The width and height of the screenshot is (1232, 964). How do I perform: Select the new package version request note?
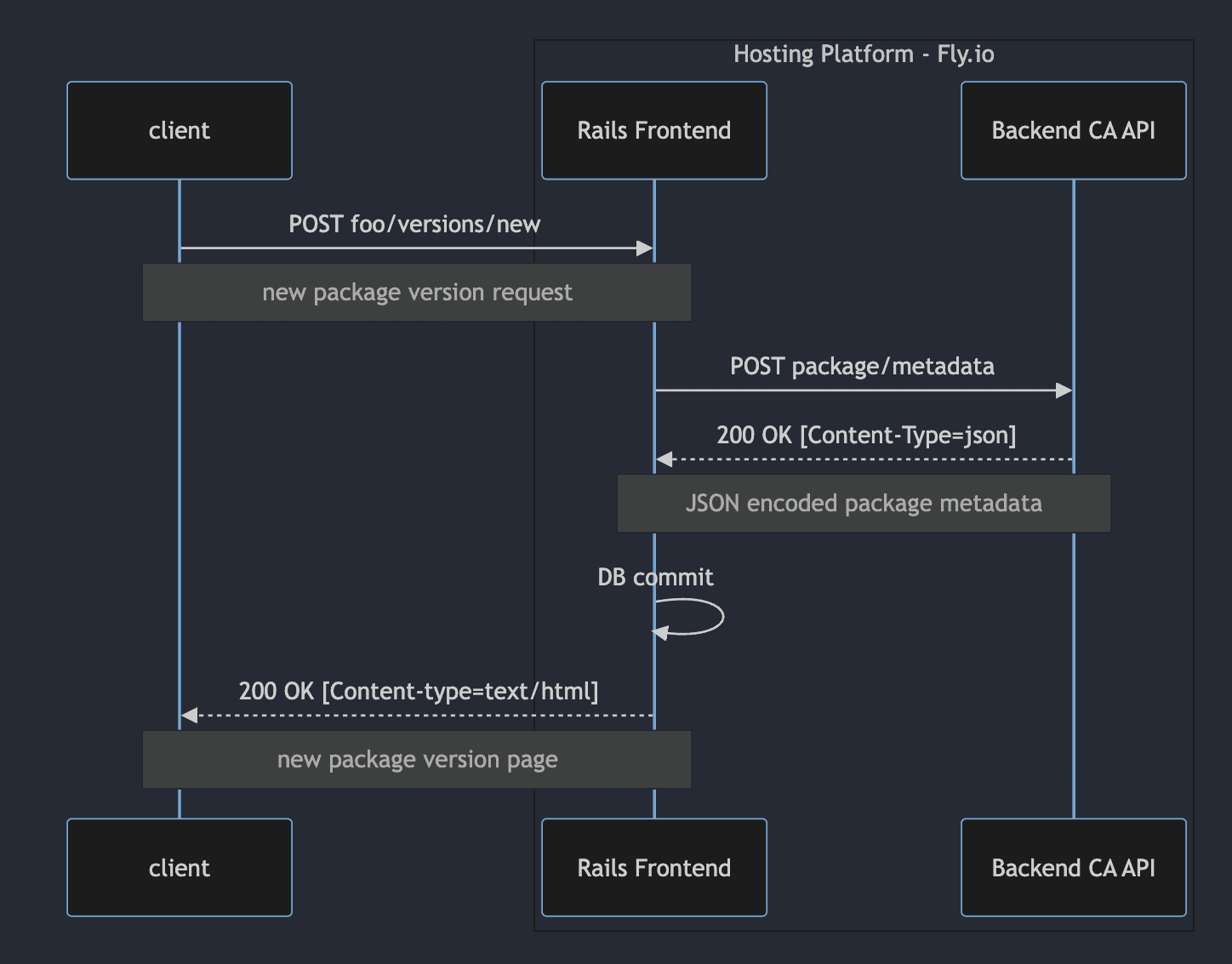click(416, 292)
